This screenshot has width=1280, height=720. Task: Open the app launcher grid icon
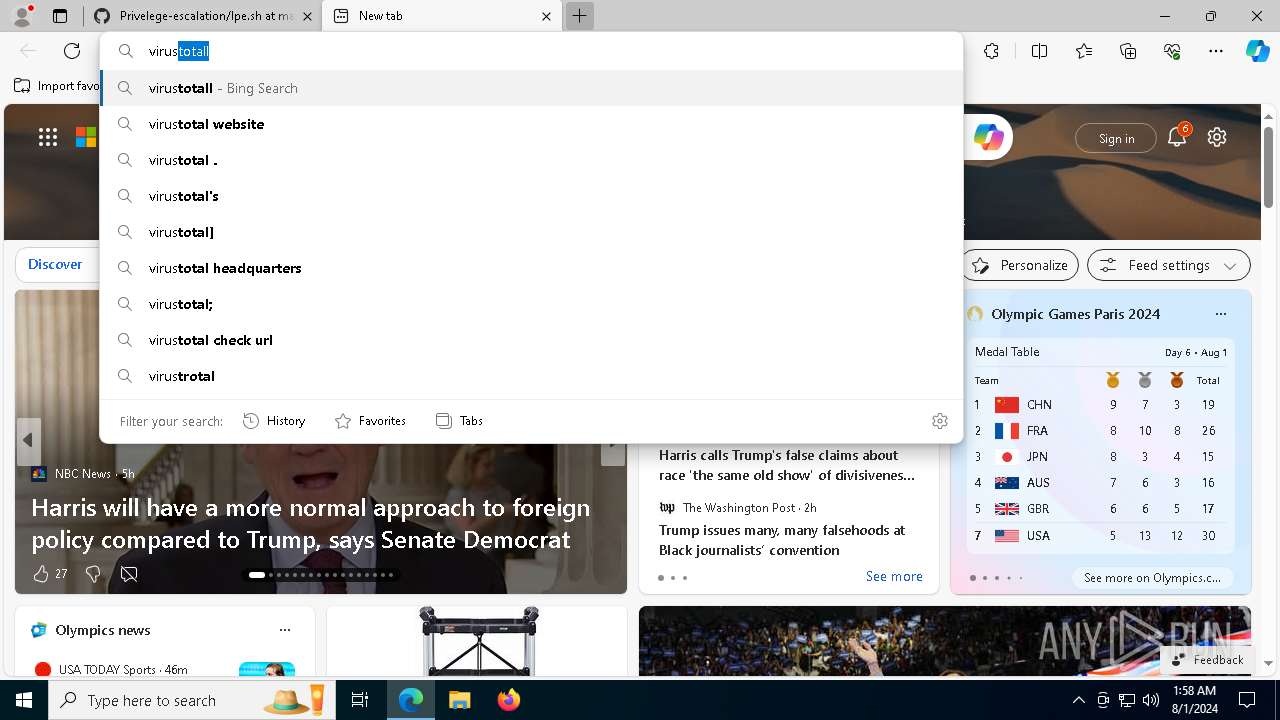point(48,138)
